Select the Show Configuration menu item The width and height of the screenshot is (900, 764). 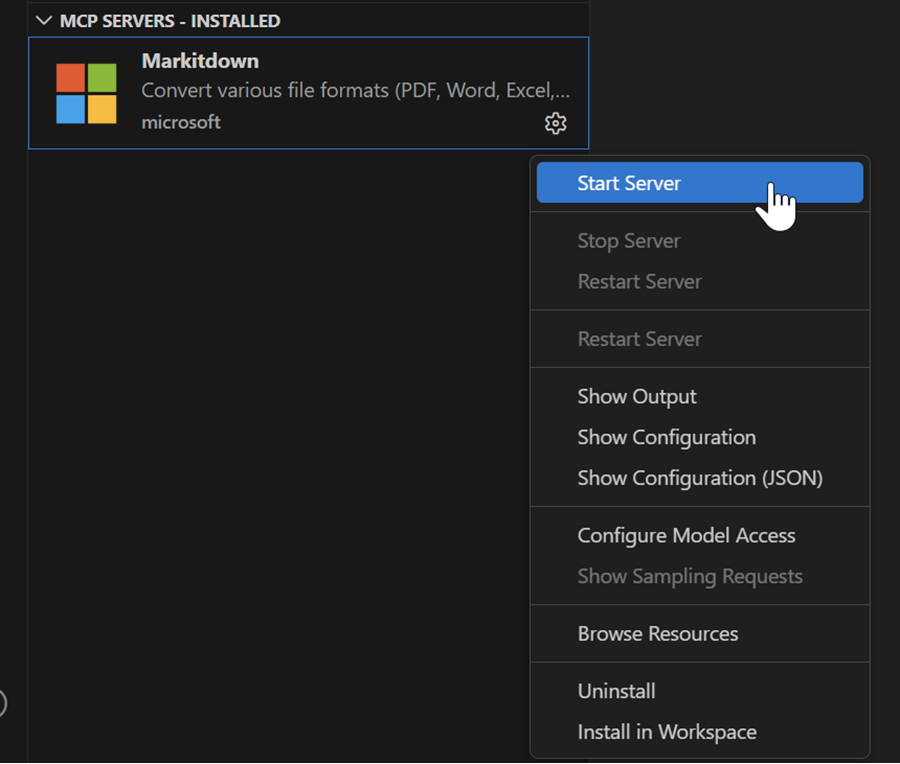(666, 438)
